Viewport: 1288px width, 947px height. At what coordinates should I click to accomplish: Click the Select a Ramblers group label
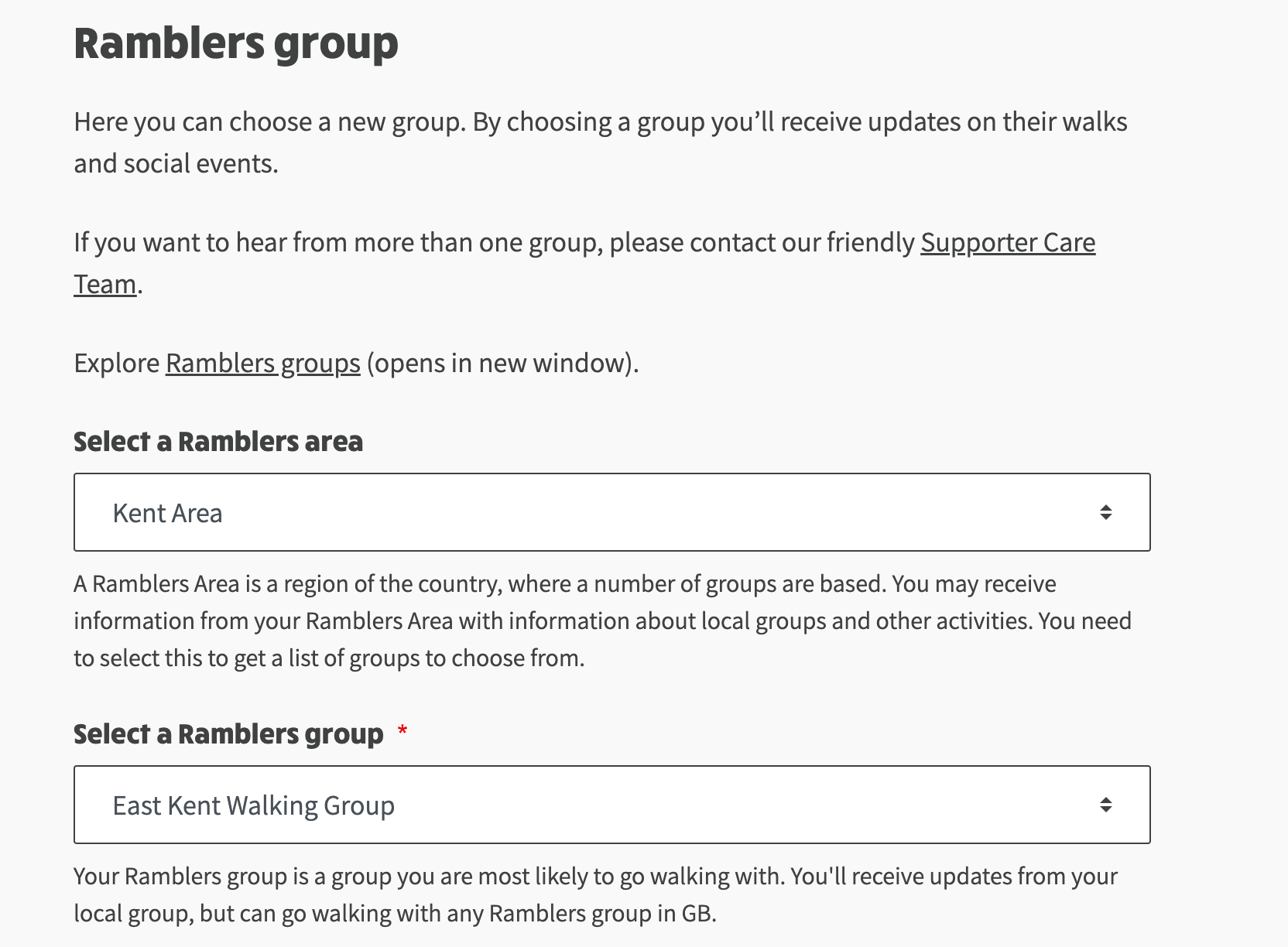click(x=228, y=733)
